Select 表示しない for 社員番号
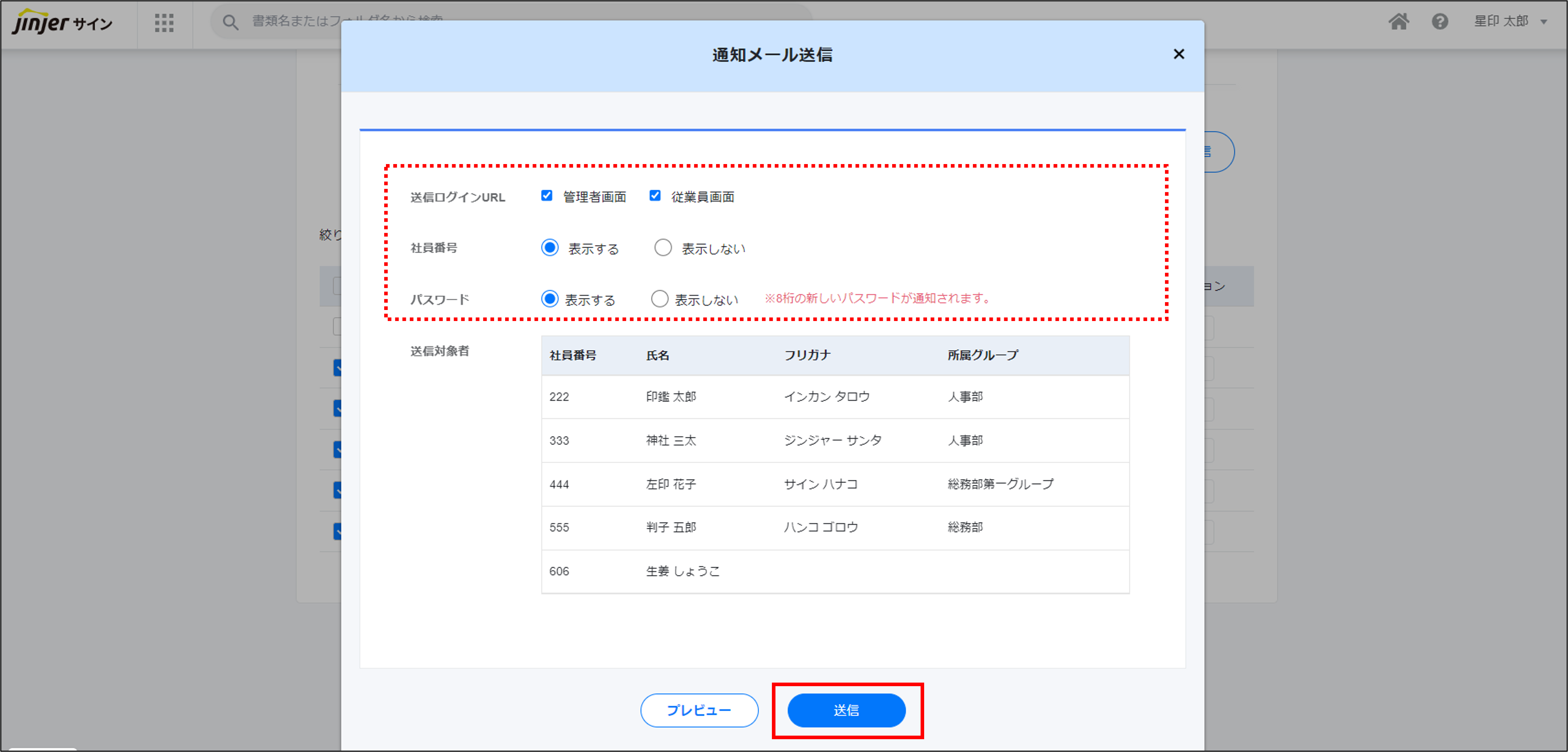The height and width of the screenshot is (752, 1568). (662, 248)
